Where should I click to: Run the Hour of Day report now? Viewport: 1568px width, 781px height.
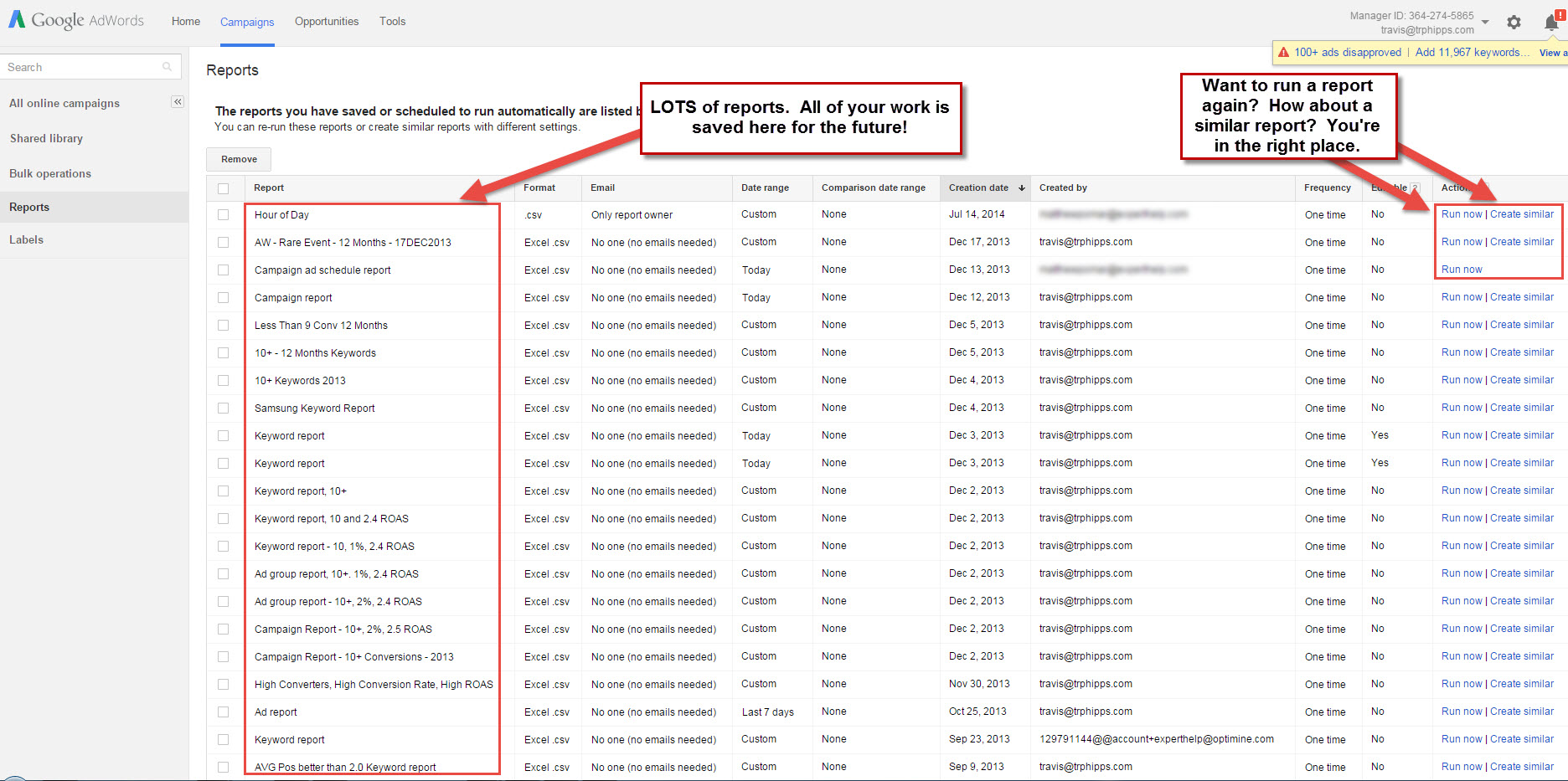[x=1461, y=213]
